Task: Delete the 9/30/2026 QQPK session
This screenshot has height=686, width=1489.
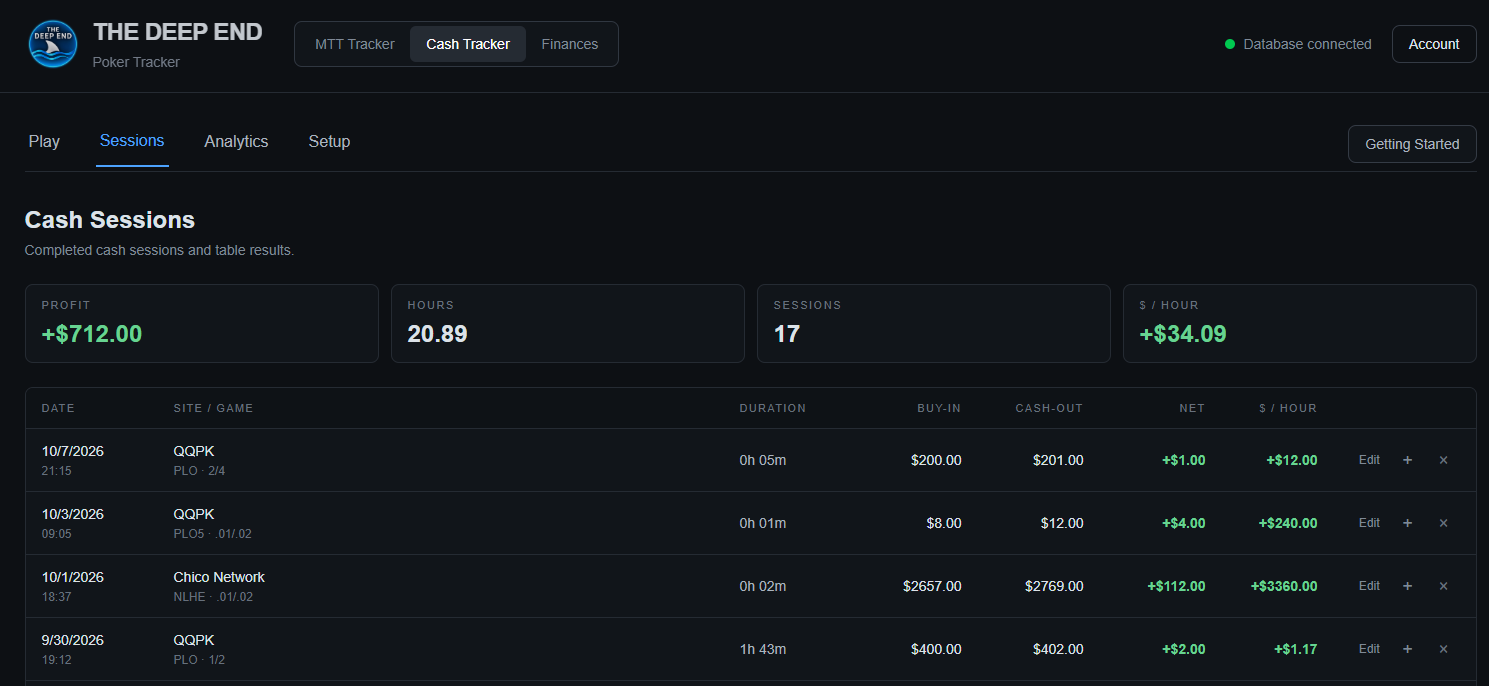Action: point(1443,649)
